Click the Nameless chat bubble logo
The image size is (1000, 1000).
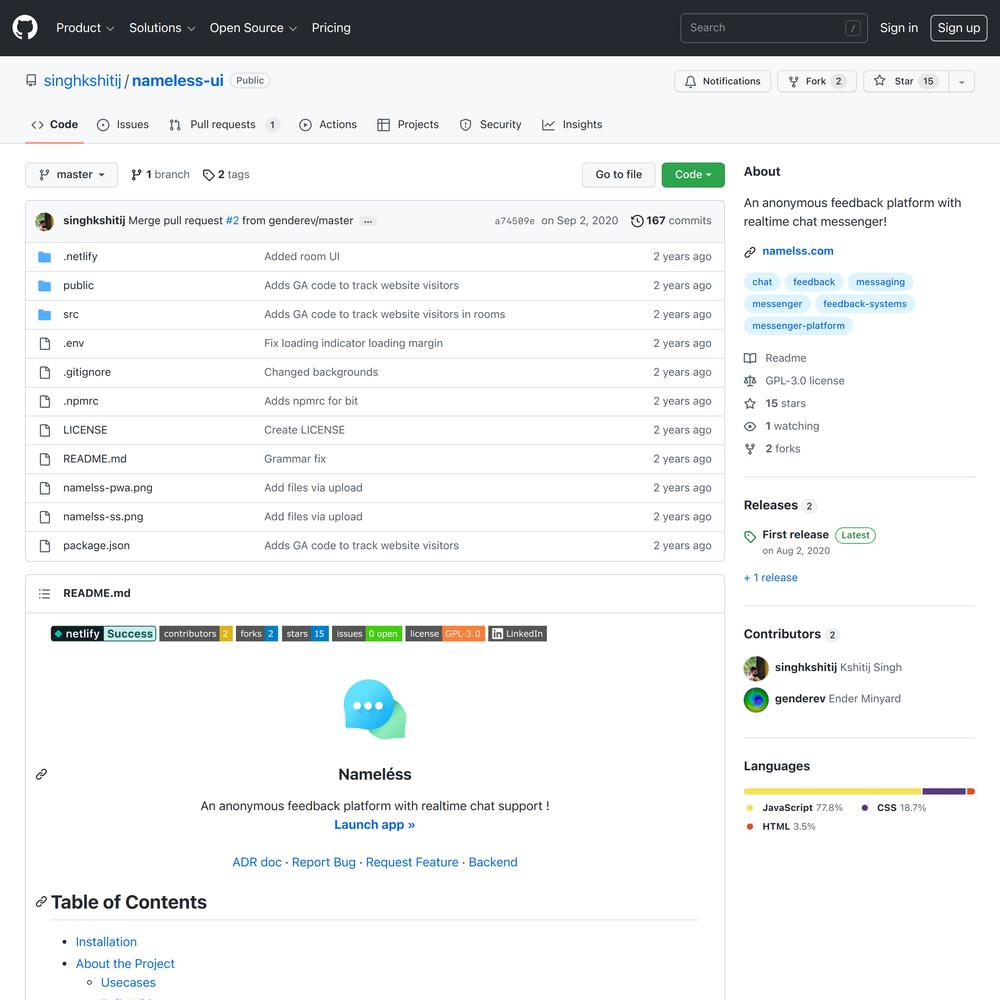pos(375,709)
